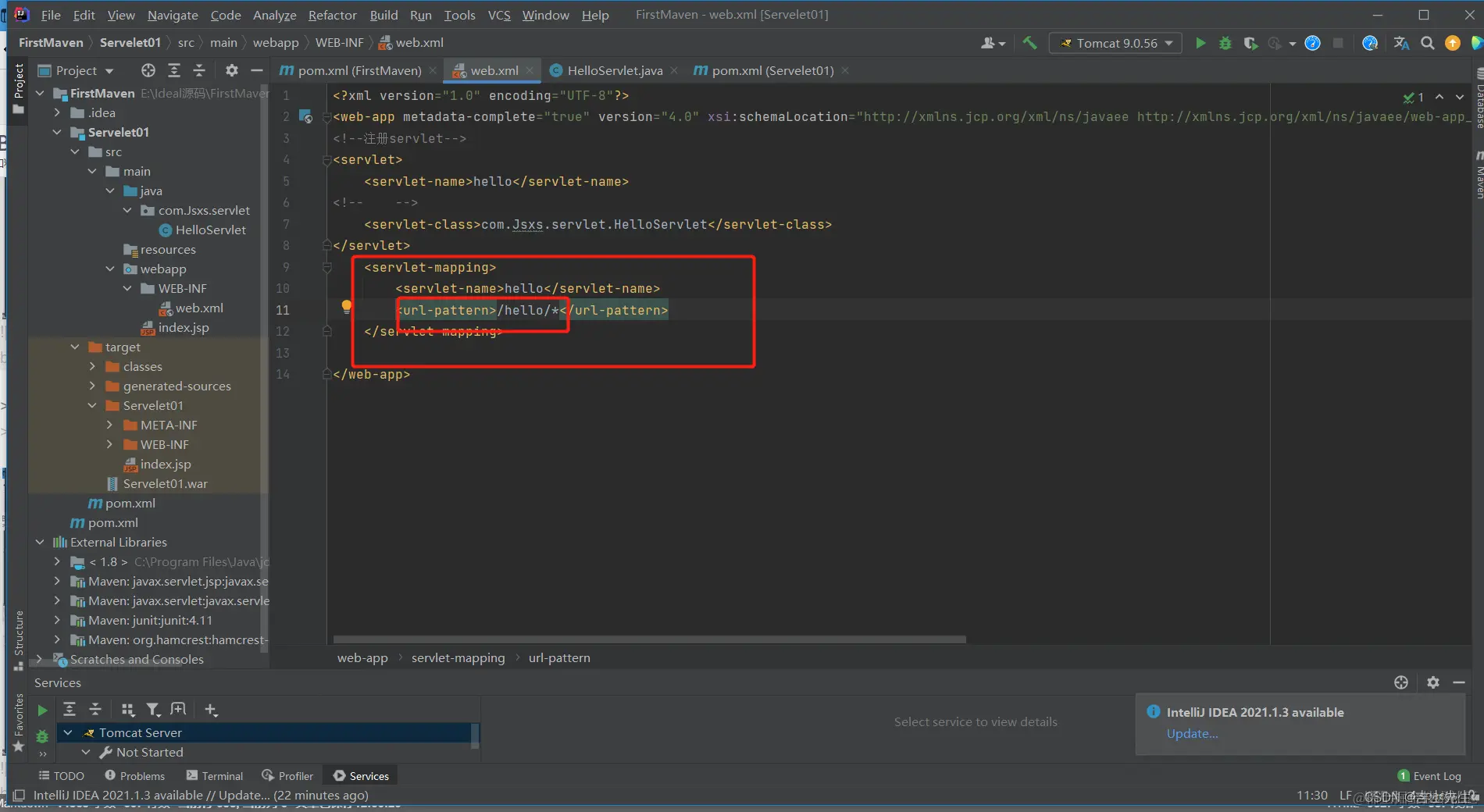Click the green run icon in Services panel
This screenshot has width=1484, height=812.
[42, 710]
